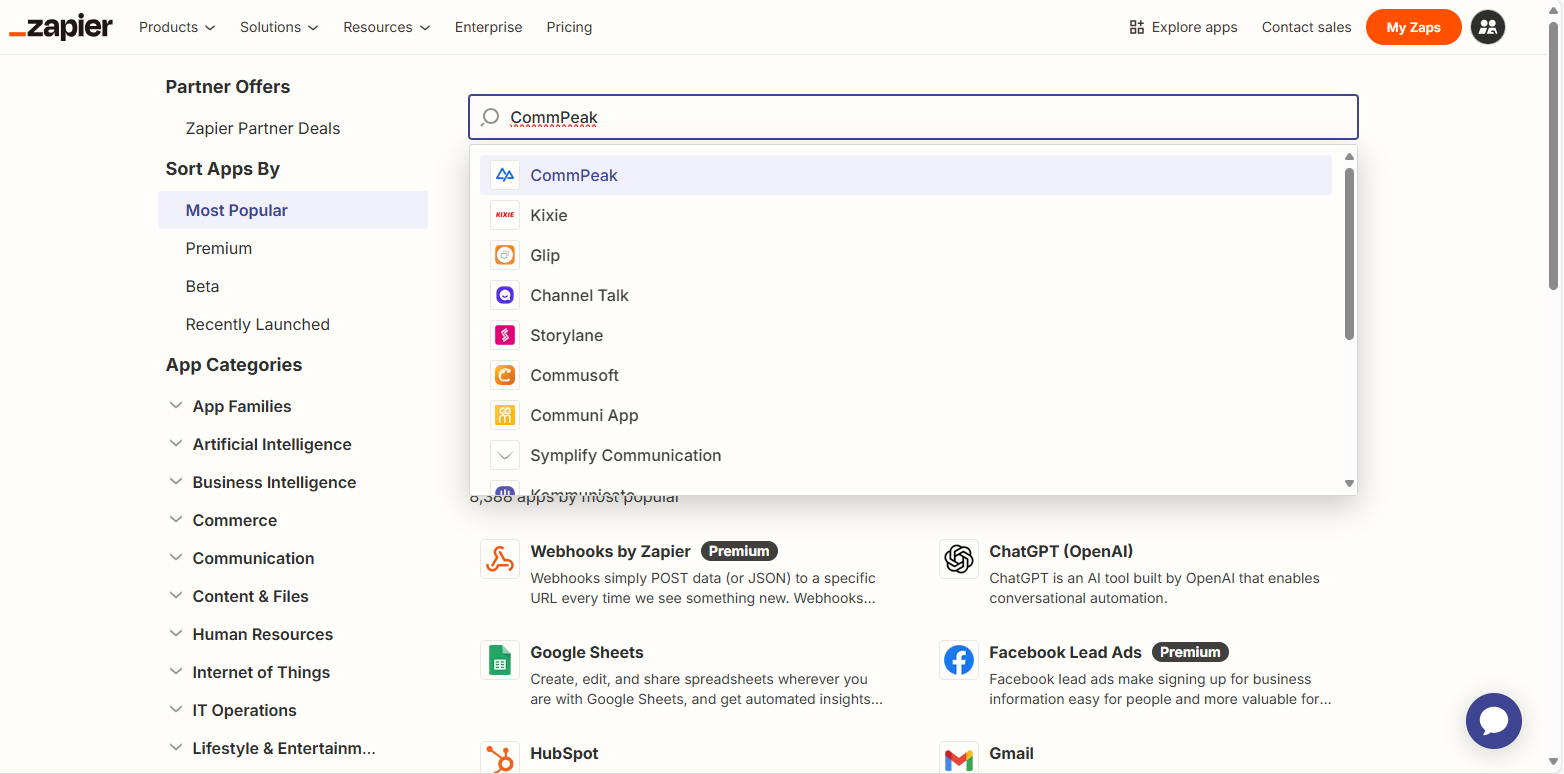Select the Glip suggestion

tap(906, 255)
